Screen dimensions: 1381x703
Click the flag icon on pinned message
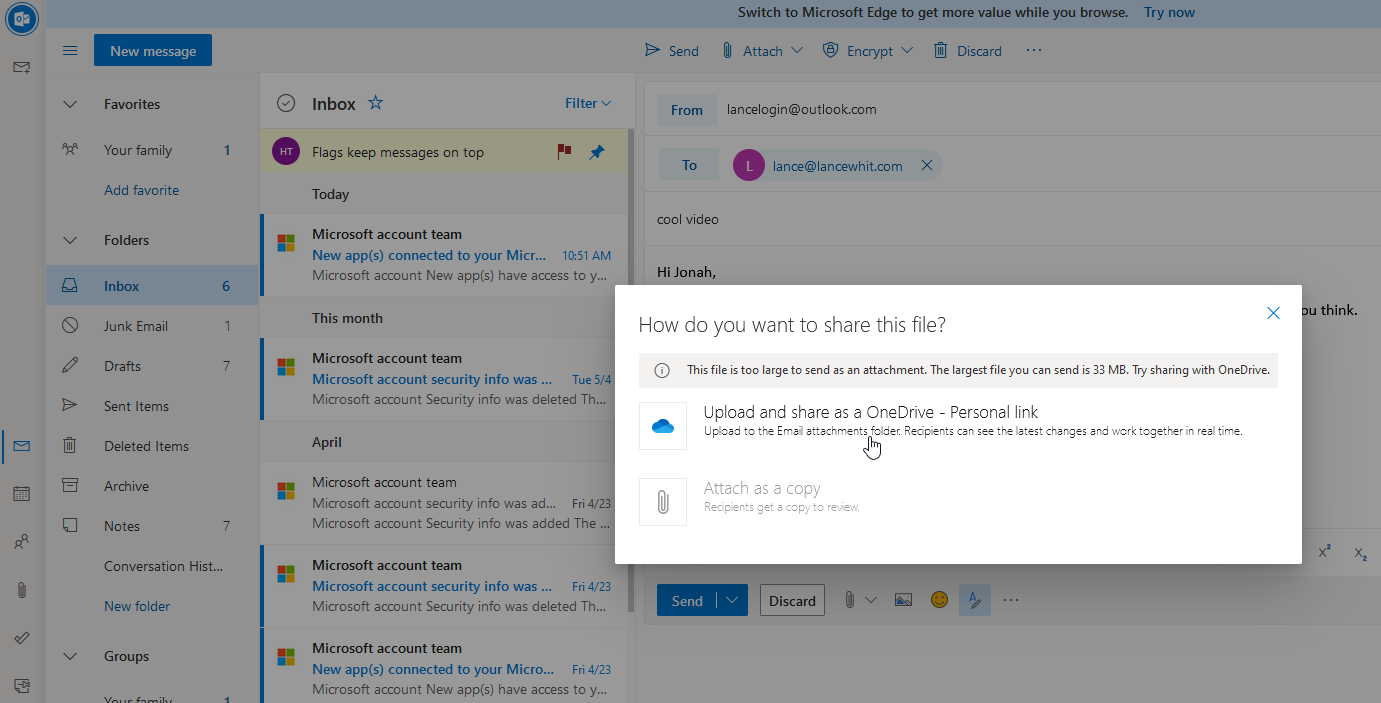pyautogui.click(x=565, y=152)
